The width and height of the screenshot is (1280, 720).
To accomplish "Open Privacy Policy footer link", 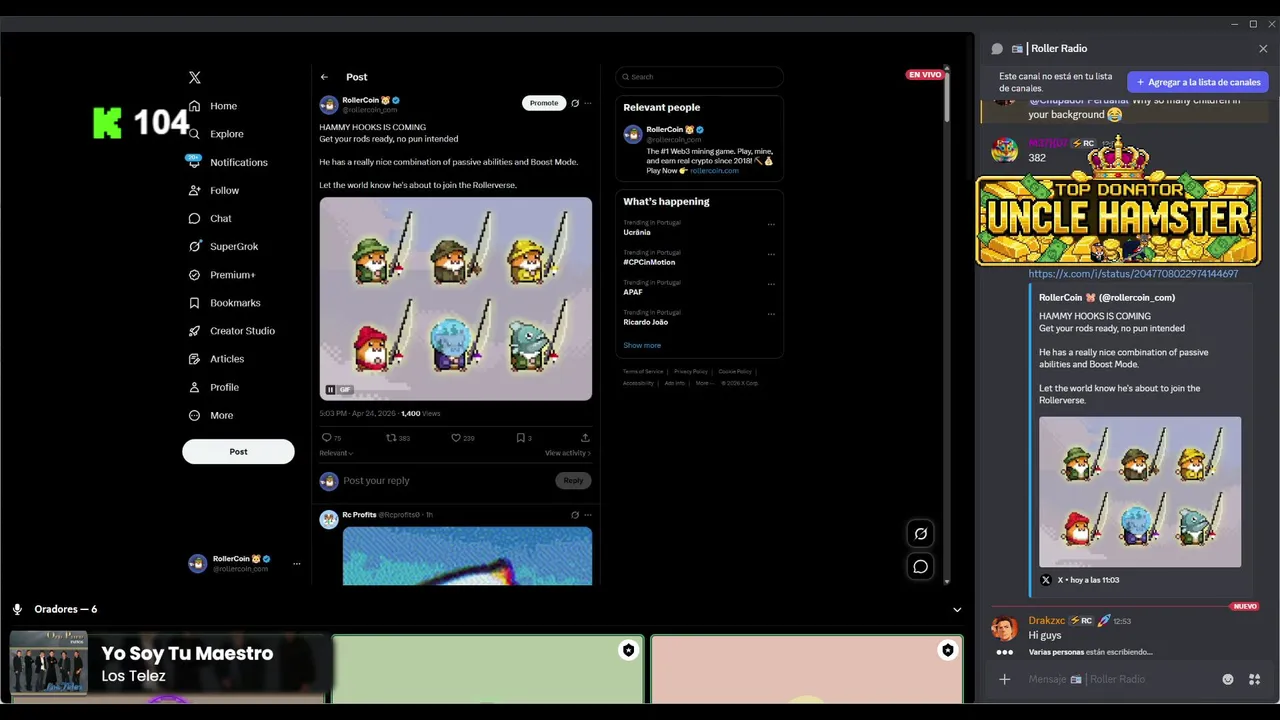I will [x=690, y=372].
